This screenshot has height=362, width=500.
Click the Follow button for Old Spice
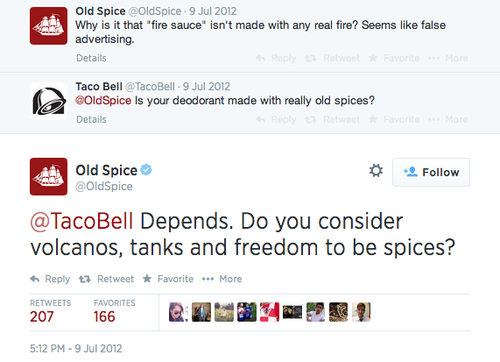pos(431,172)
